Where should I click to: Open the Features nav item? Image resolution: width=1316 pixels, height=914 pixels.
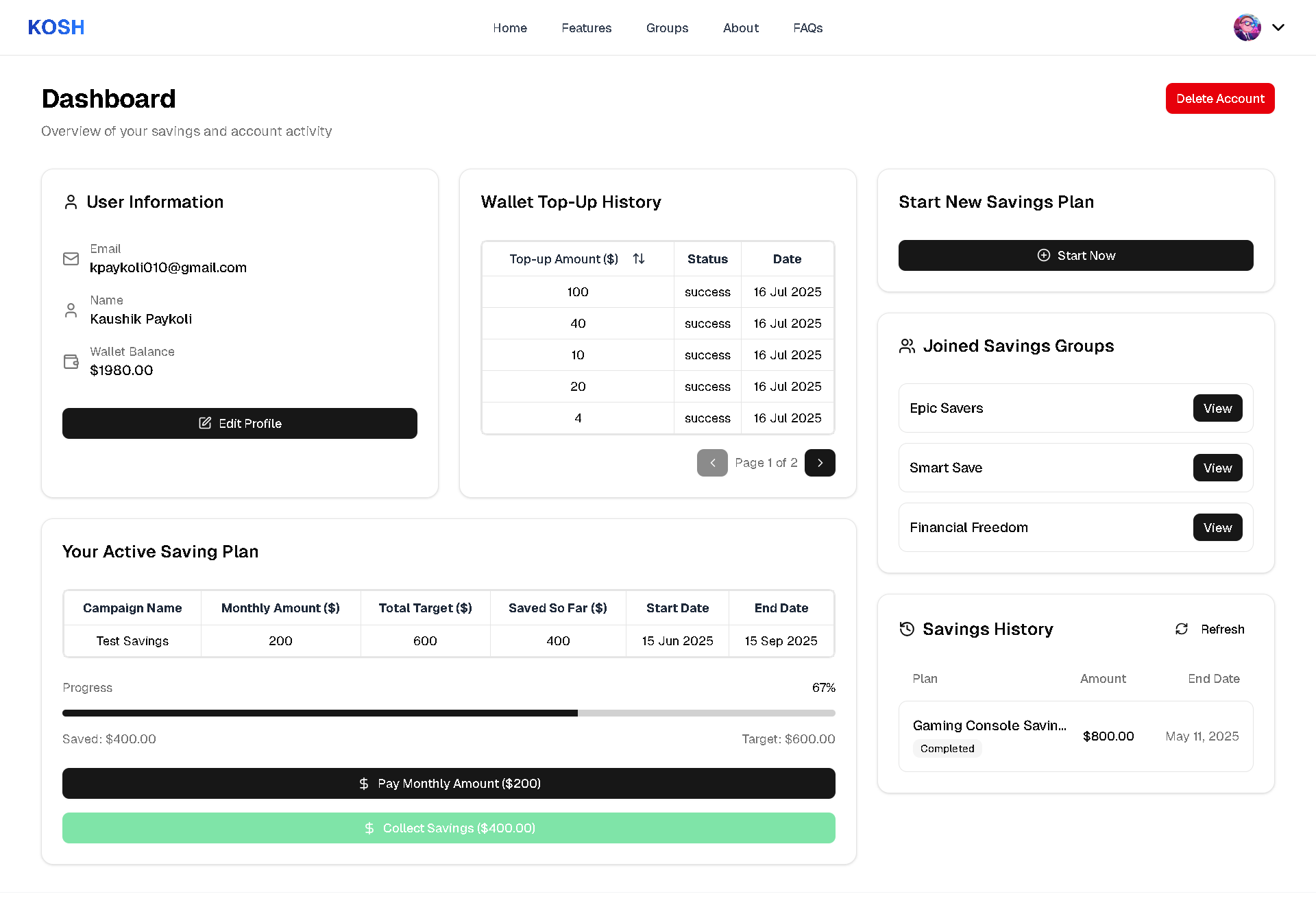(586, 28)
